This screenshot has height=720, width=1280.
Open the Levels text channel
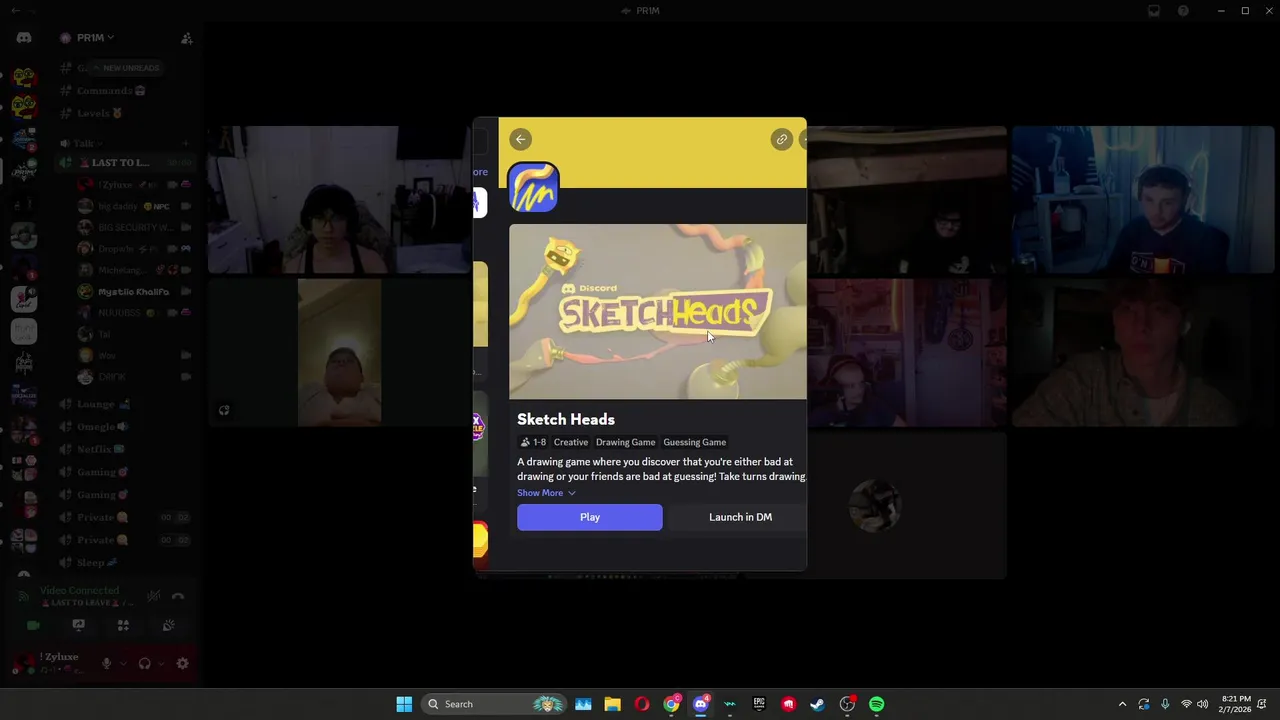click(92, 113)
